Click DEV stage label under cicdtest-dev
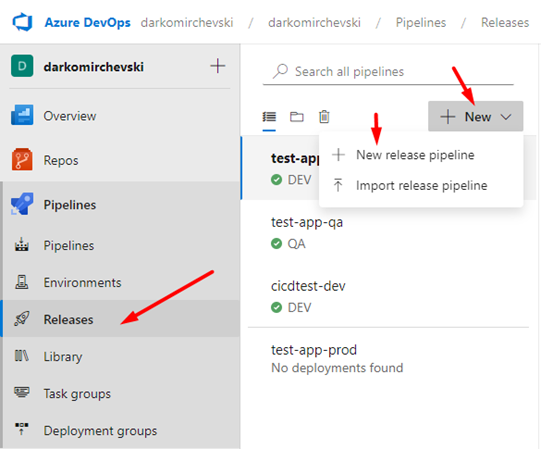 (299, 308)
